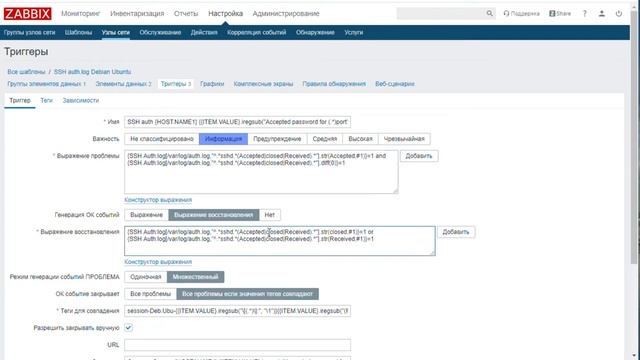640x360 pixels.
Task: Click SSH auth.log Debian Ubuntu breadcrumb
Action: point(92,72)
